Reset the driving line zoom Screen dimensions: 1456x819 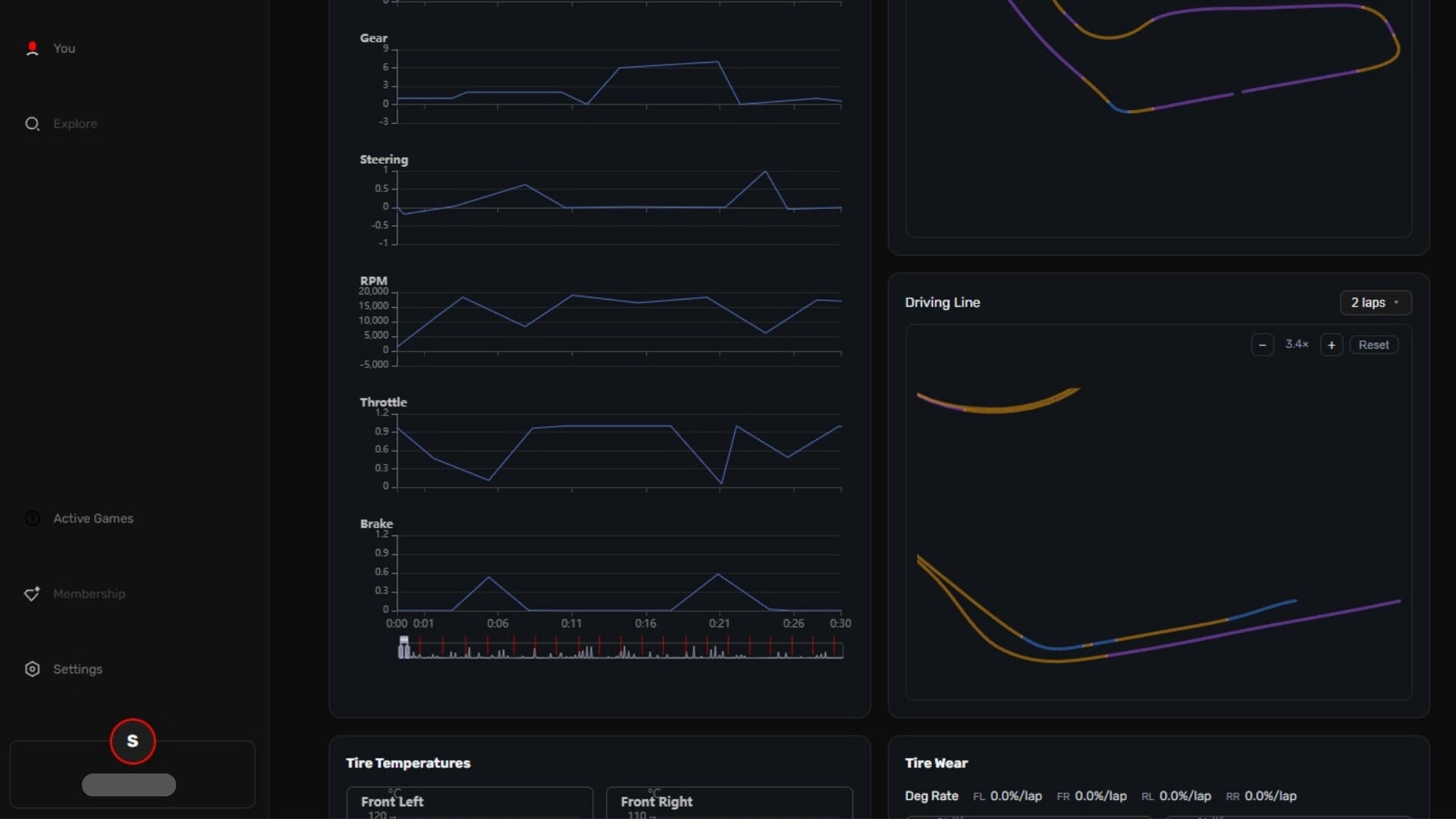[1373, 345]
